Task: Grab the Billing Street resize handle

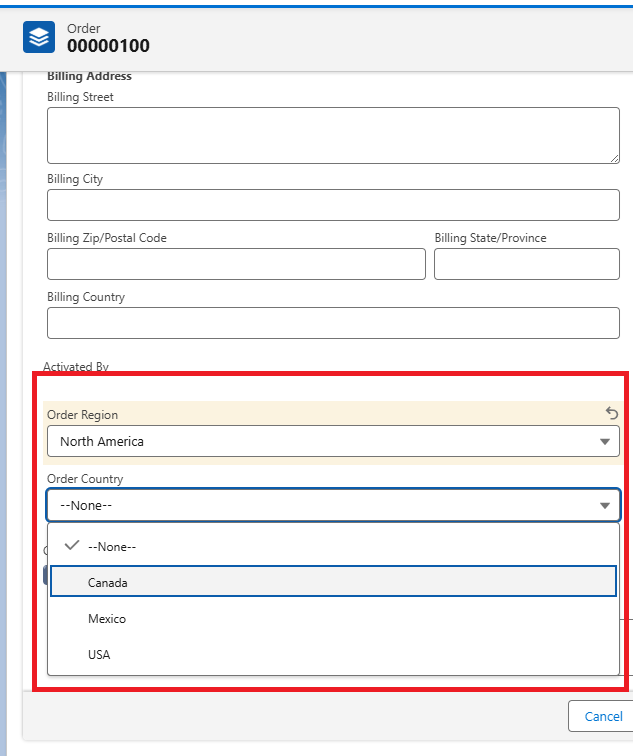Action: [614, 158]
